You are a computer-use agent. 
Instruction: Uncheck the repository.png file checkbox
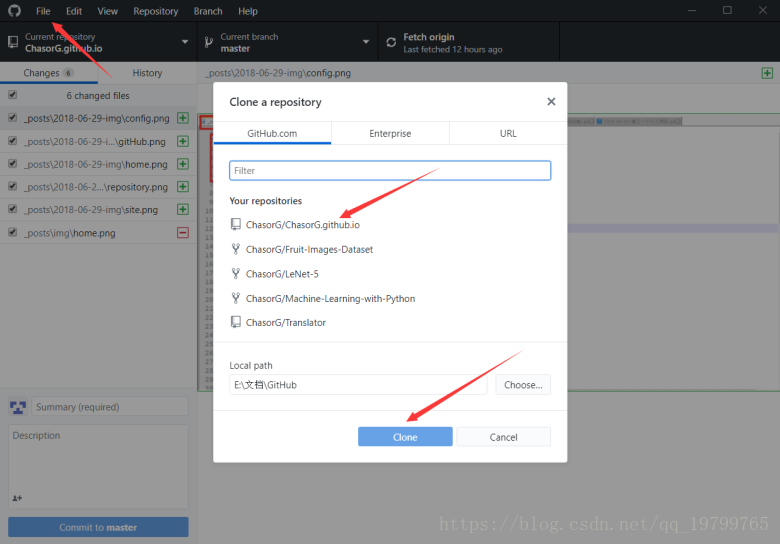coord(12,186)
